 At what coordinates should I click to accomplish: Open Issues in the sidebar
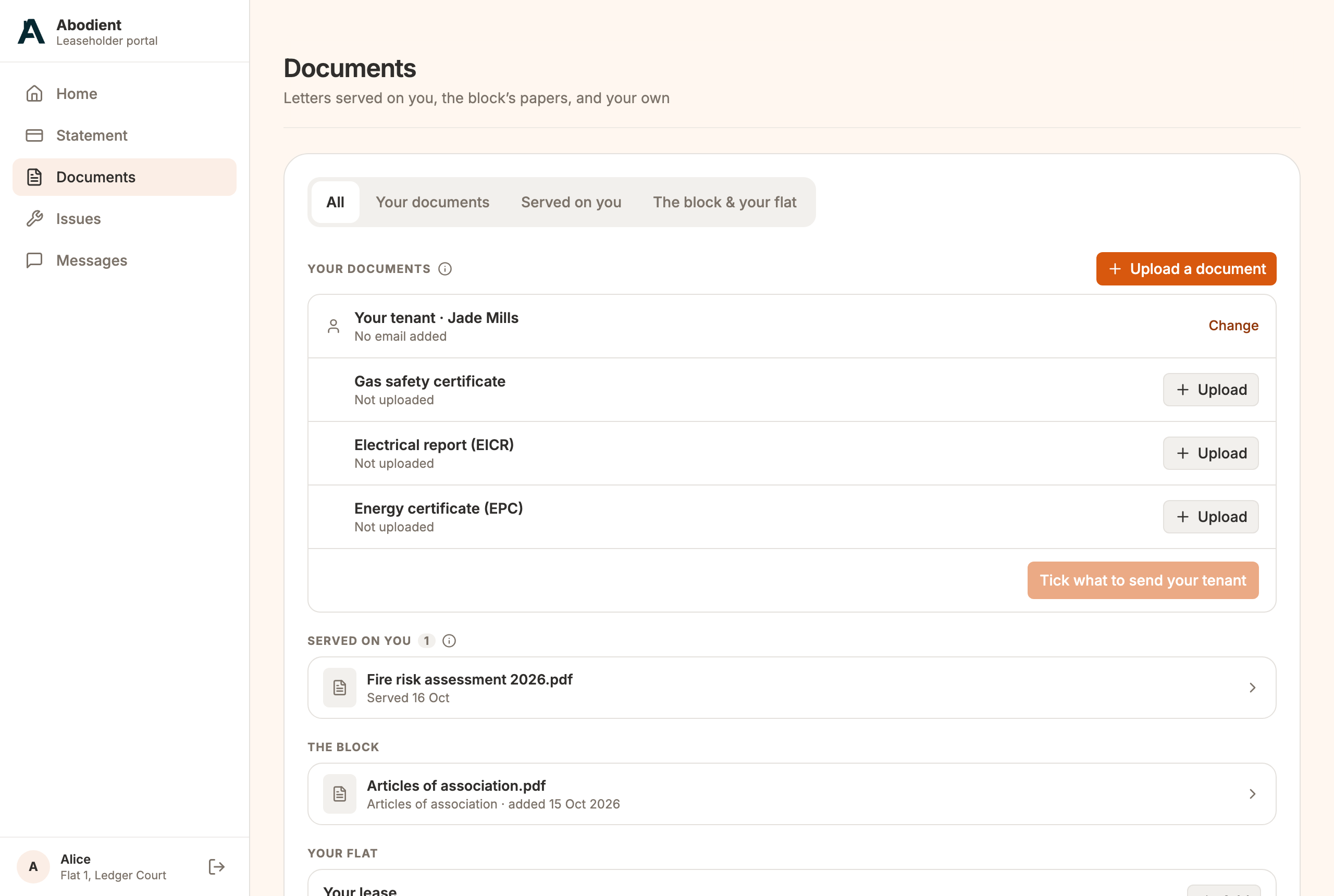coord(125,219)
